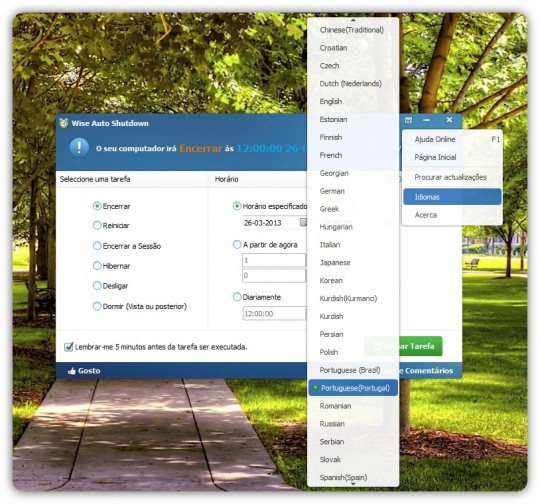Click the green Tarefa start button
The height and width of the screenshot is (504, 540).
coord(403,346)
